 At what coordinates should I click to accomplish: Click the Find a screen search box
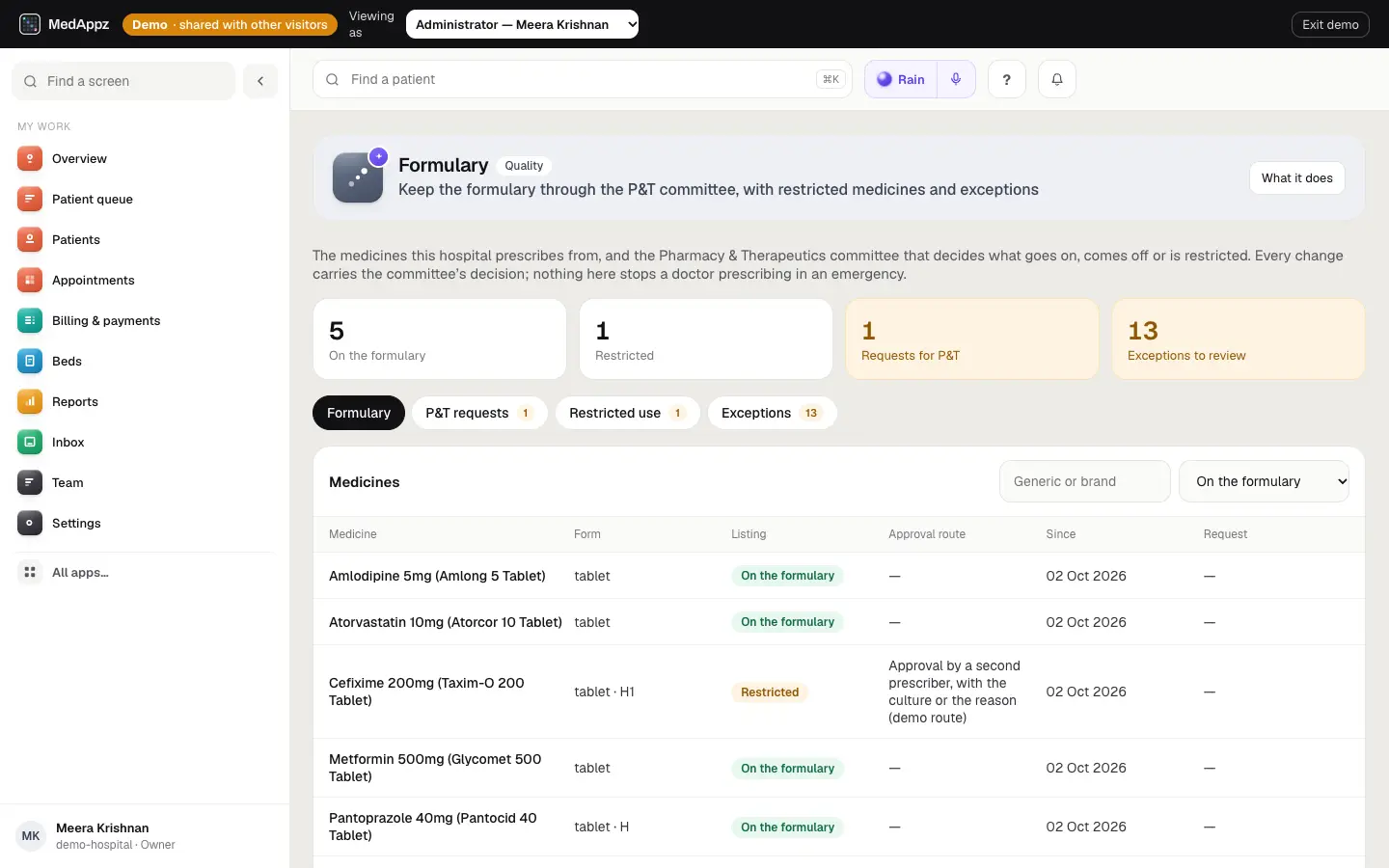[x=123, y=81]
